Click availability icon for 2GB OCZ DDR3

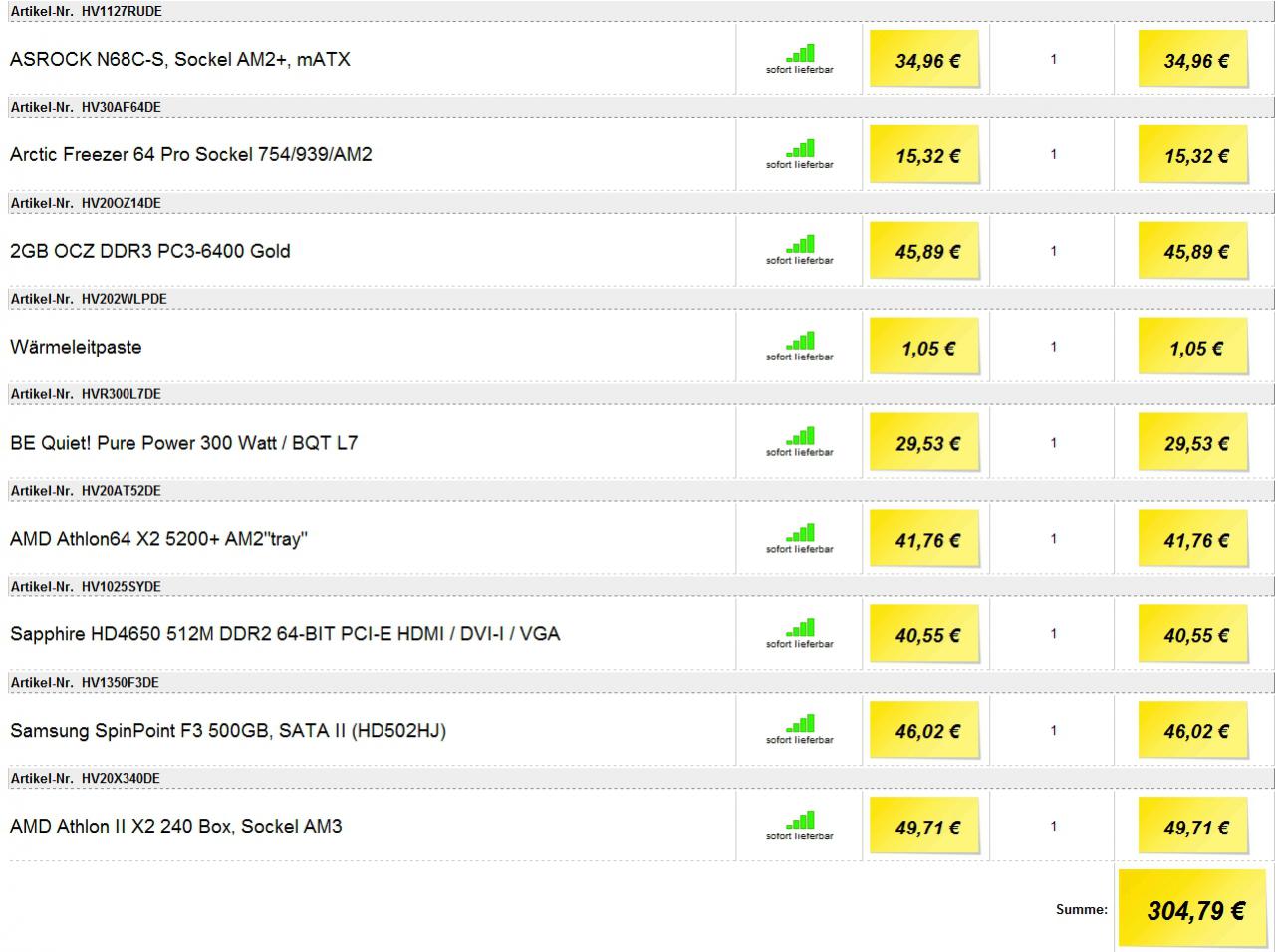tap(800, 245)
